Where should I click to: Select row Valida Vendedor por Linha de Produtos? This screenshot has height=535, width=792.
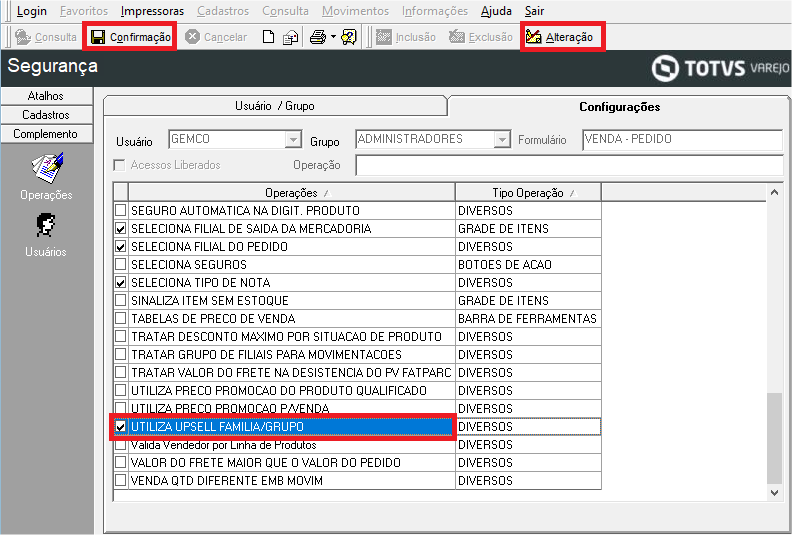(291, 445)
